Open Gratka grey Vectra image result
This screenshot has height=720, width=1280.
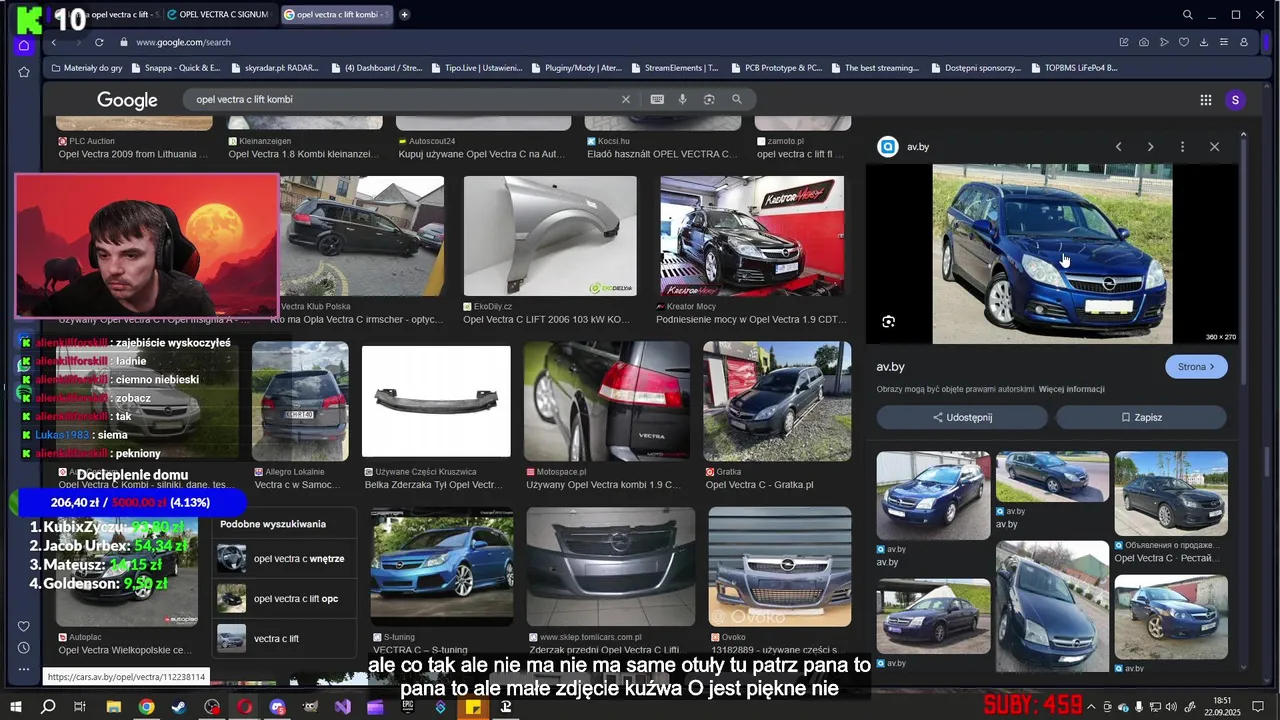pos(777,401)
